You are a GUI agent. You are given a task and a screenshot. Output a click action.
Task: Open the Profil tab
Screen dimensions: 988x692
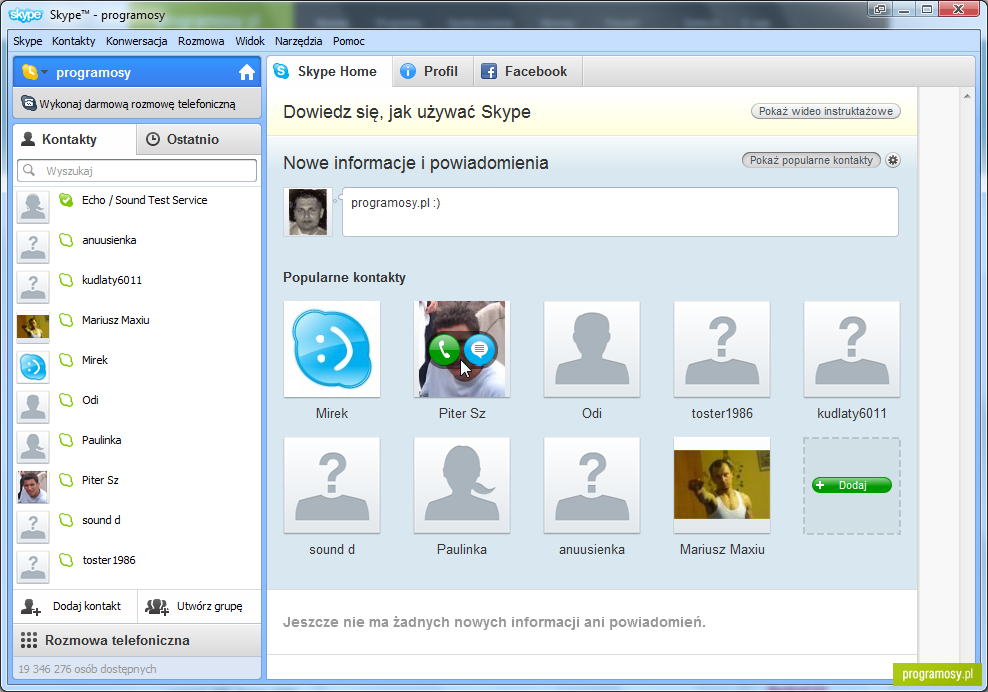(429, 71)
